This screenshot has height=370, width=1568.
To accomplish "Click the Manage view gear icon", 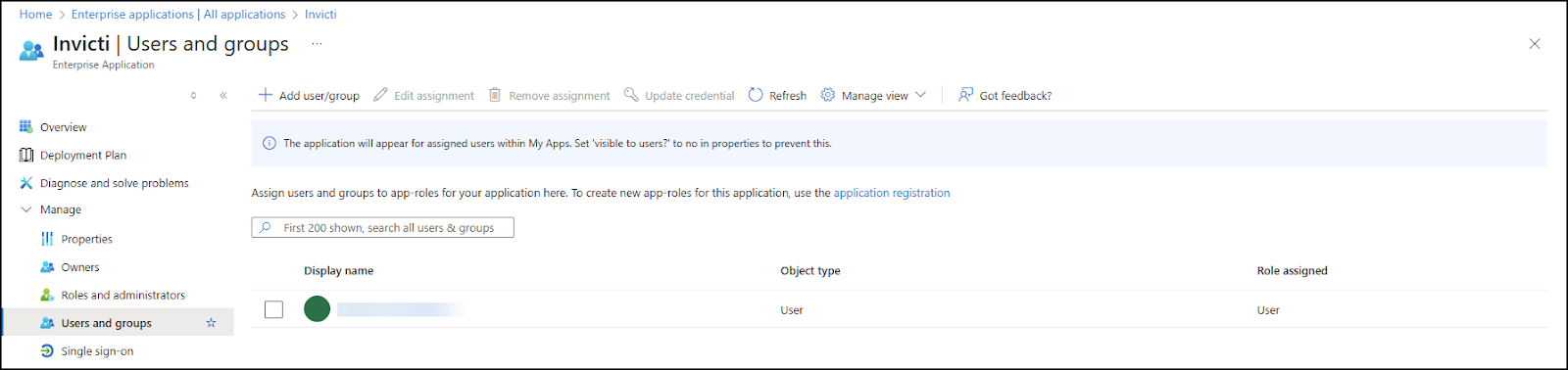I will (828, 95).
